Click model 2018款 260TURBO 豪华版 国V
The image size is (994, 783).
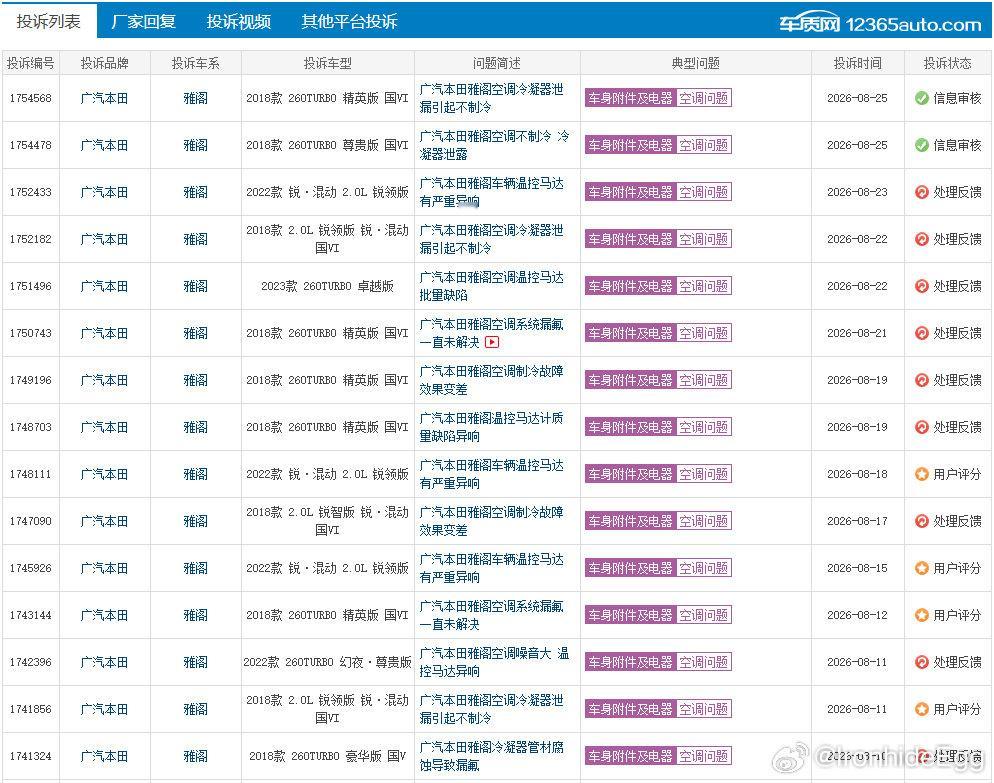[x=327, y=756]
